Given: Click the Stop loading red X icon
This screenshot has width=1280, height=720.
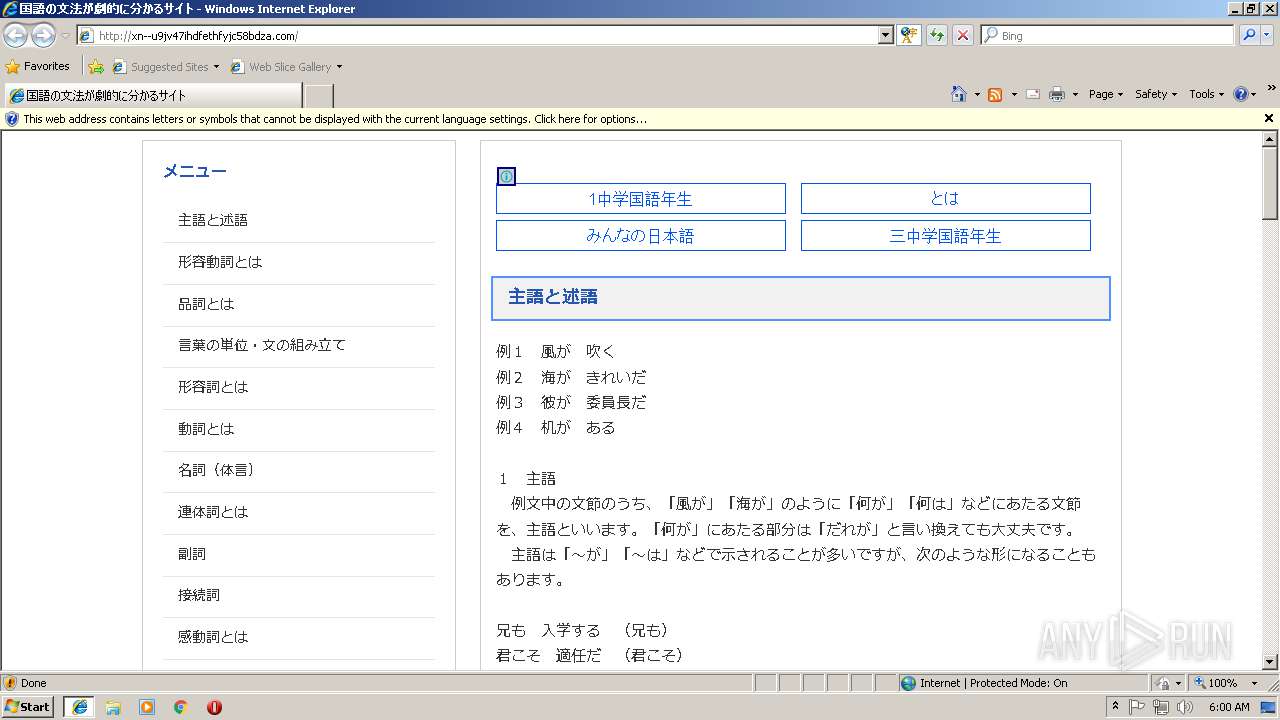Looking at the screenshot, I should pyautogui.click(x=962, y=35).
